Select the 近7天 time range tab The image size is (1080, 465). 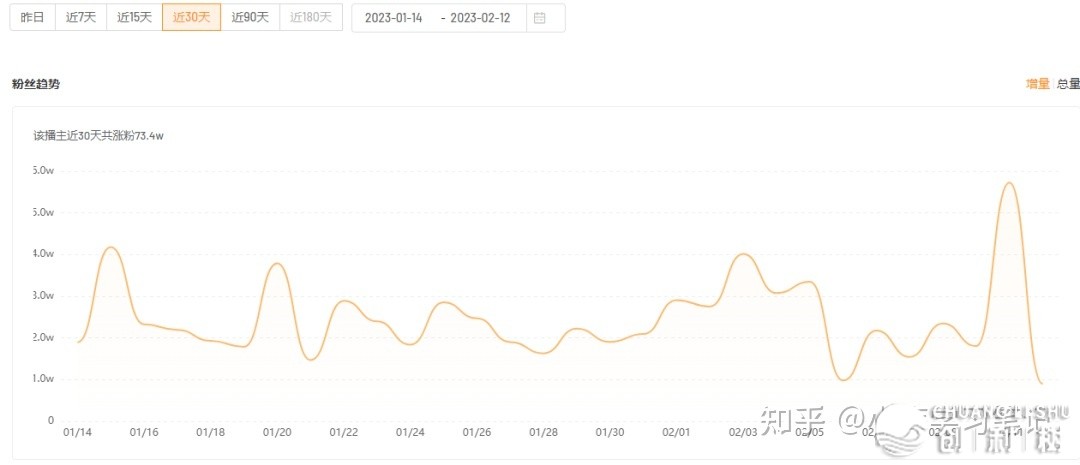coord(80,18)
